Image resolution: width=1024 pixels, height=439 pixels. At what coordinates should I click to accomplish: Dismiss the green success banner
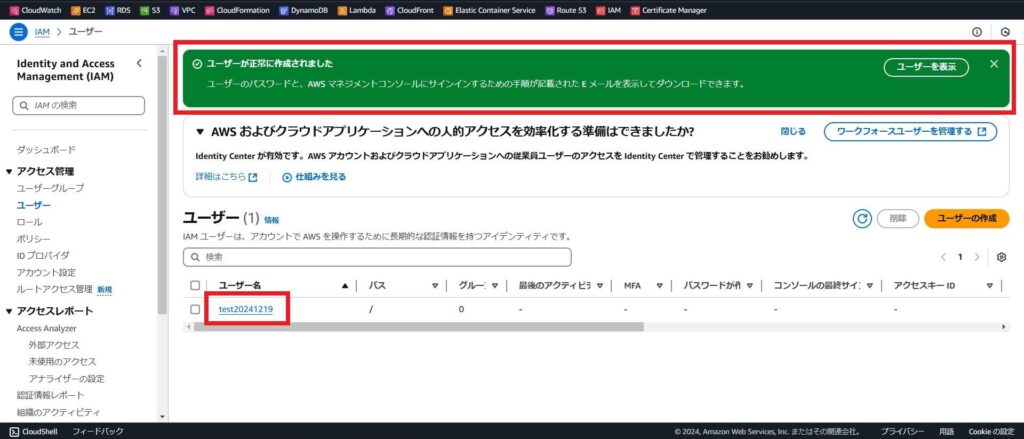pos(993,64)
